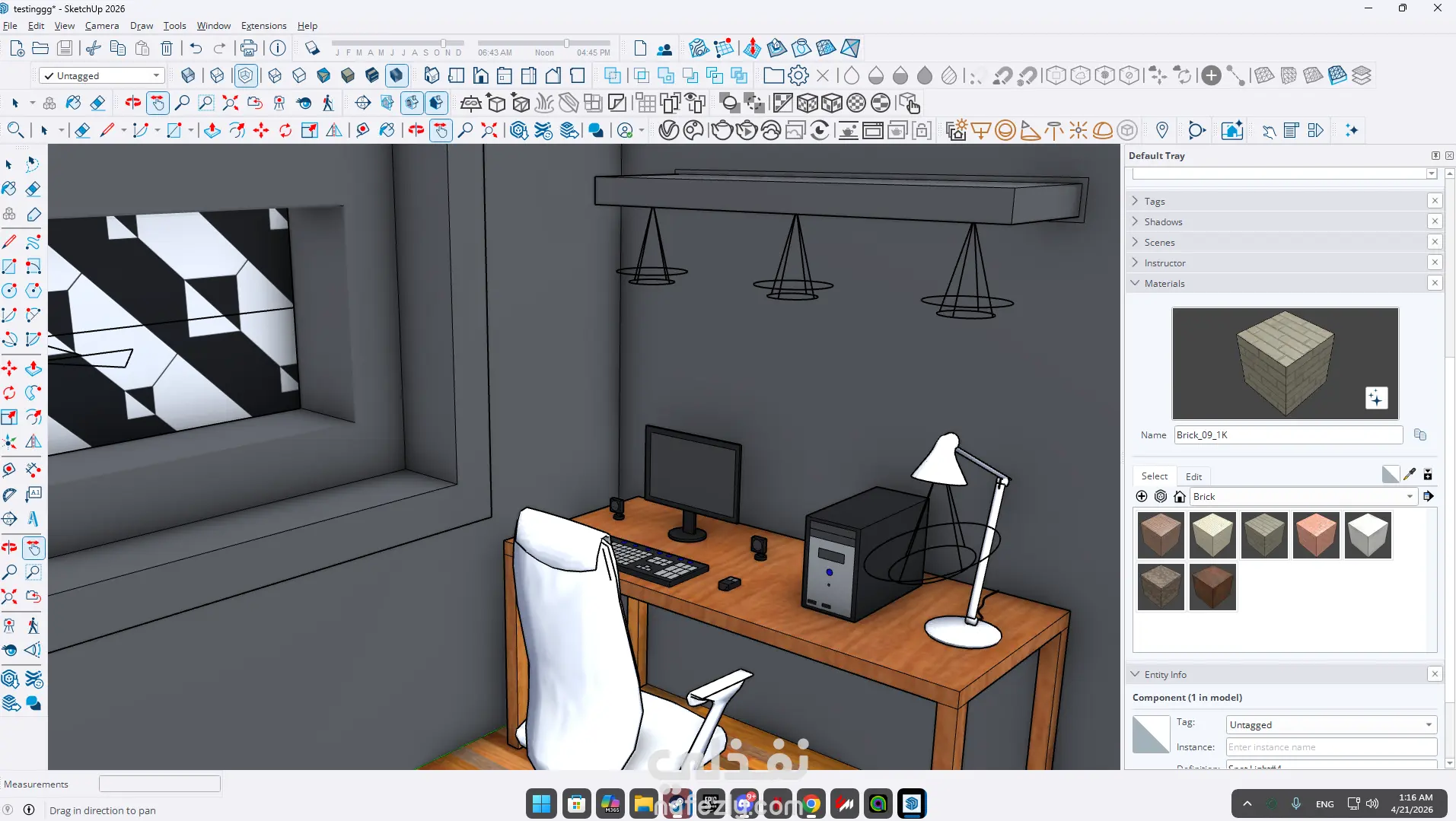Expand the Instructor panel
The image size is (1456, 821).
coord(1135,263)
